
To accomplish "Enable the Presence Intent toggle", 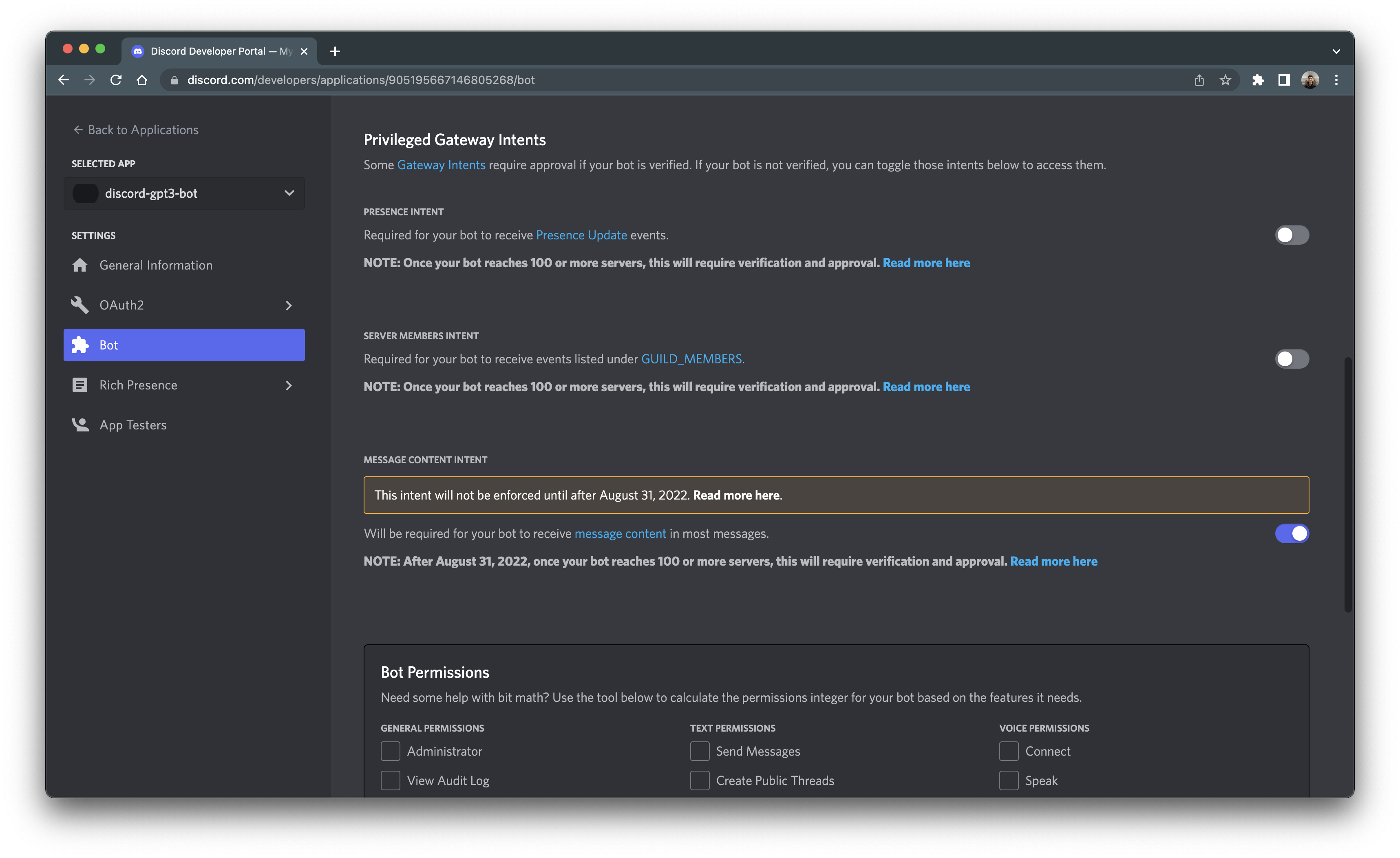I will pos(1292,234).
